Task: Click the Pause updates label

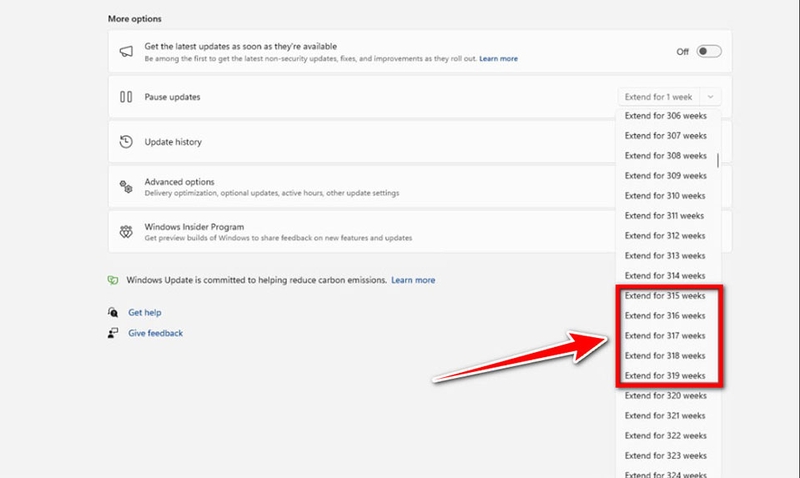Action: [x=172, y=97]
